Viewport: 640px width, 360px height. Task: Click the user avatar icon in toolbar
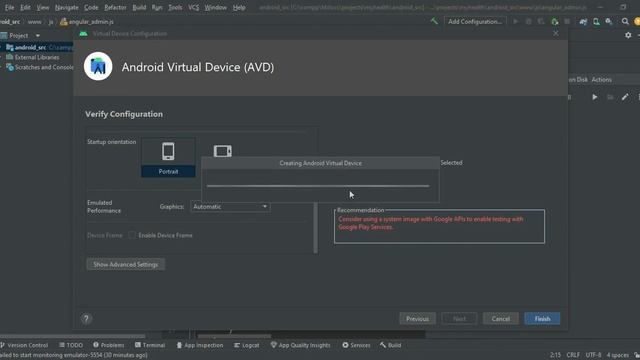coord(637,22)
